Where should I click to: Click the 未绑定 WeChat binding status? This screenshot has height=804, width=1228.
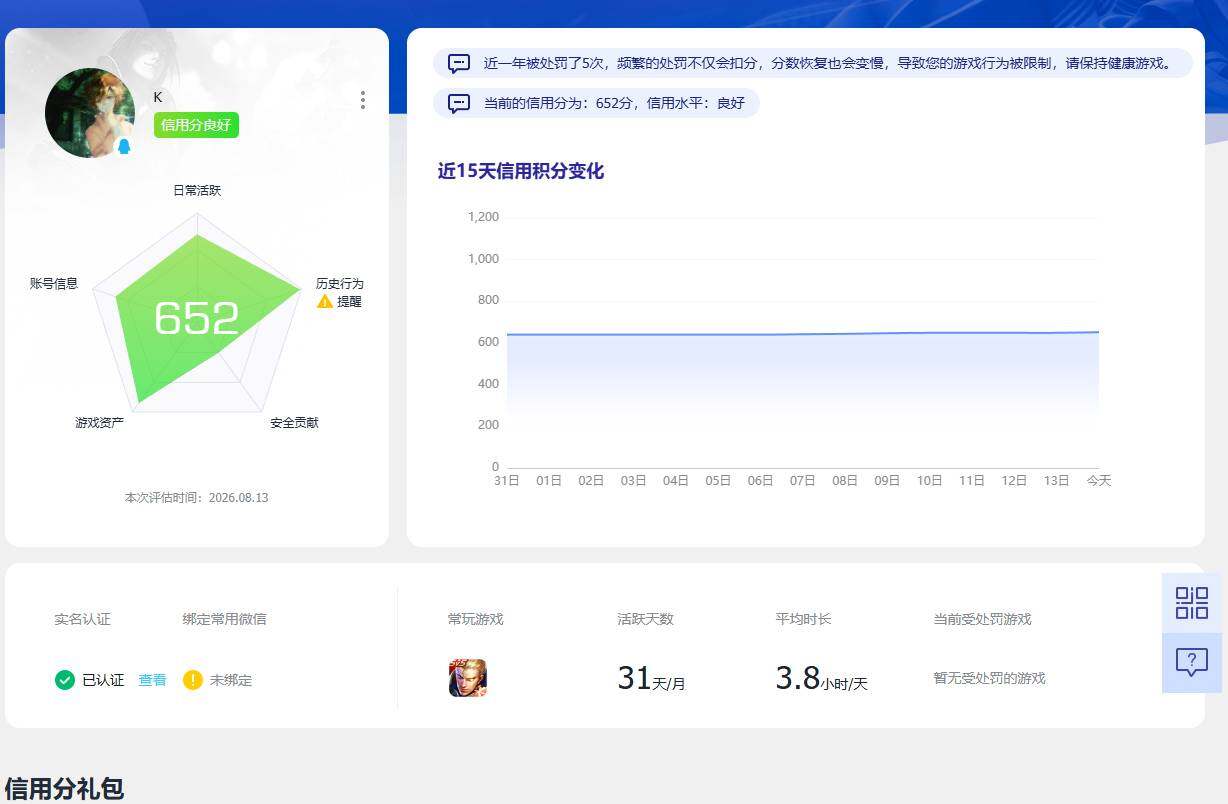(231, 680)
